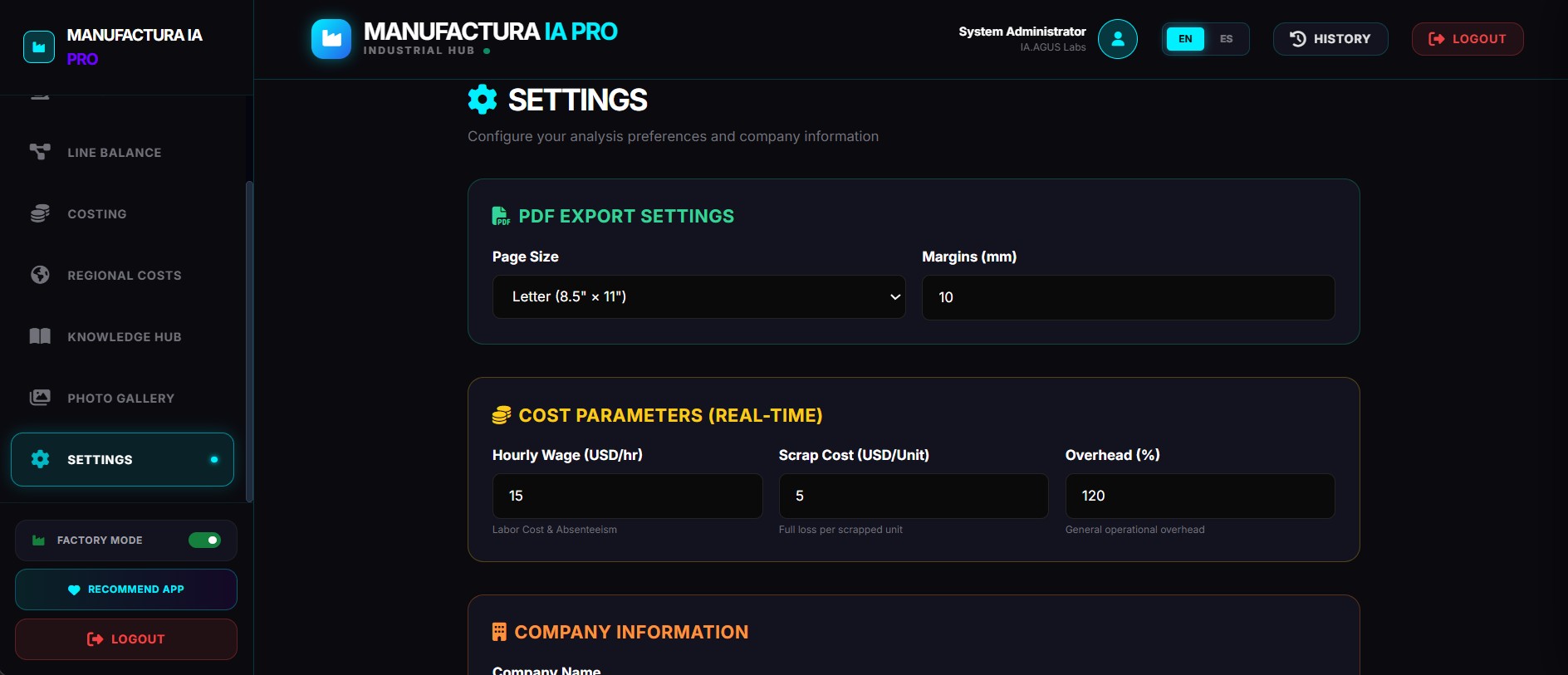Click the Line Balance diagram icon

point(40,152)
